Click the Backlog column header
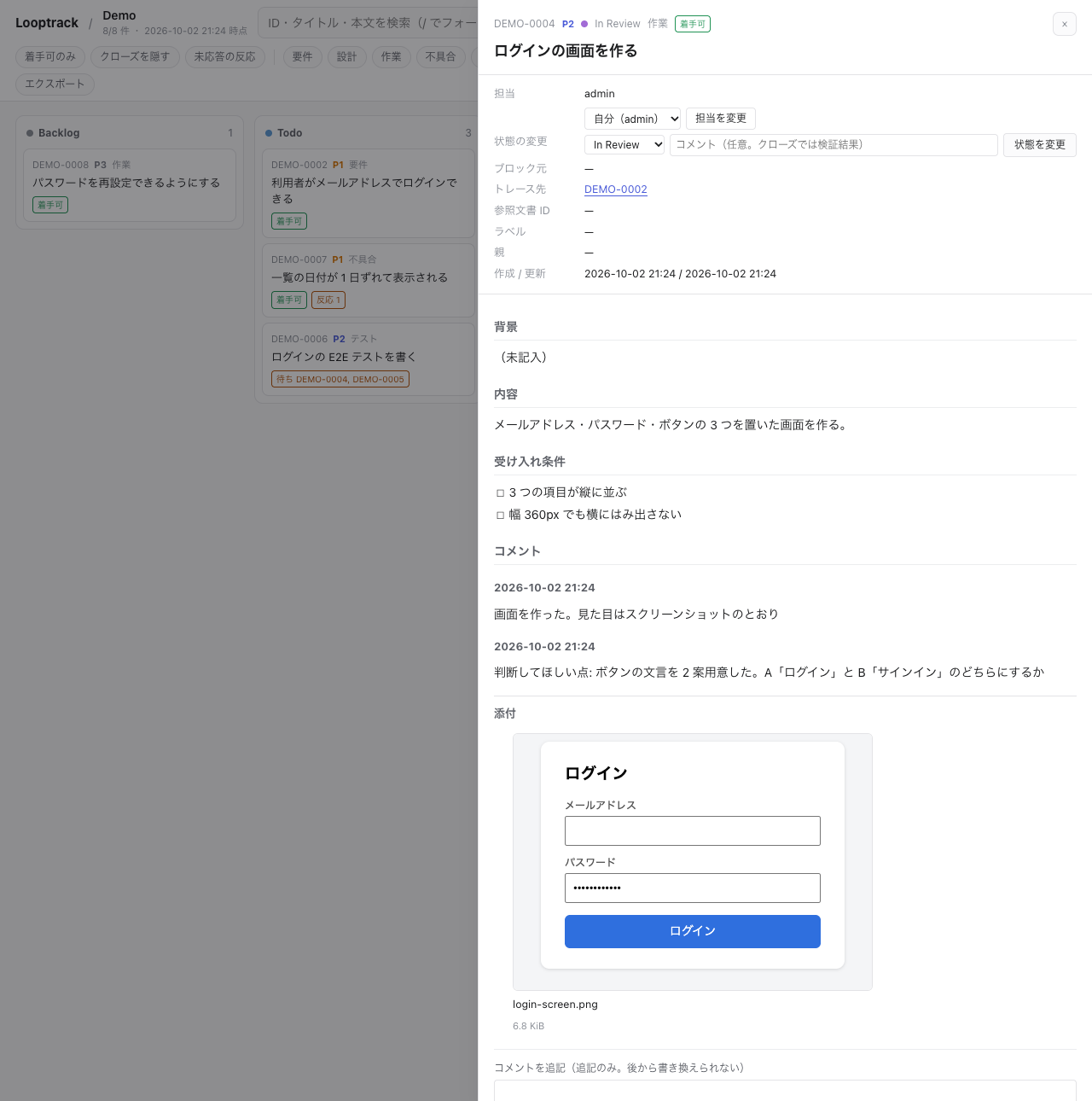Image resolution: width=1092 pixels, height=1101 pixels. (x=130, y=133)
